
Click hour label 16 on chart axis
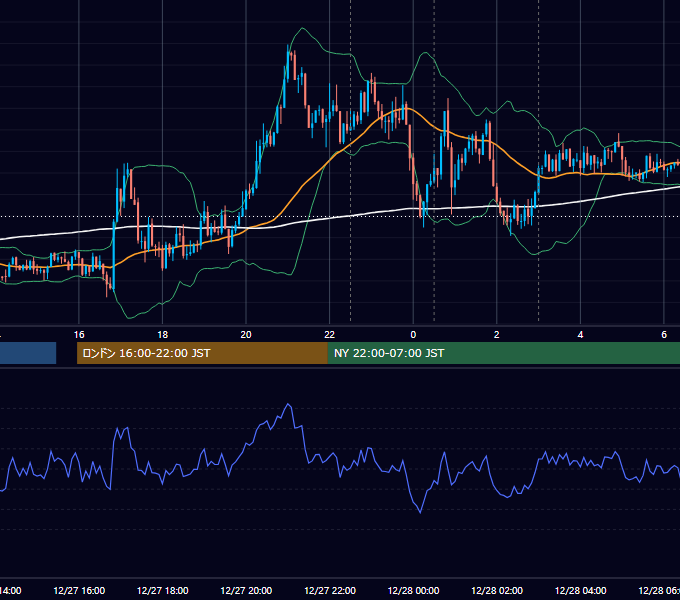pyautogui.click(x=79, y=335)
